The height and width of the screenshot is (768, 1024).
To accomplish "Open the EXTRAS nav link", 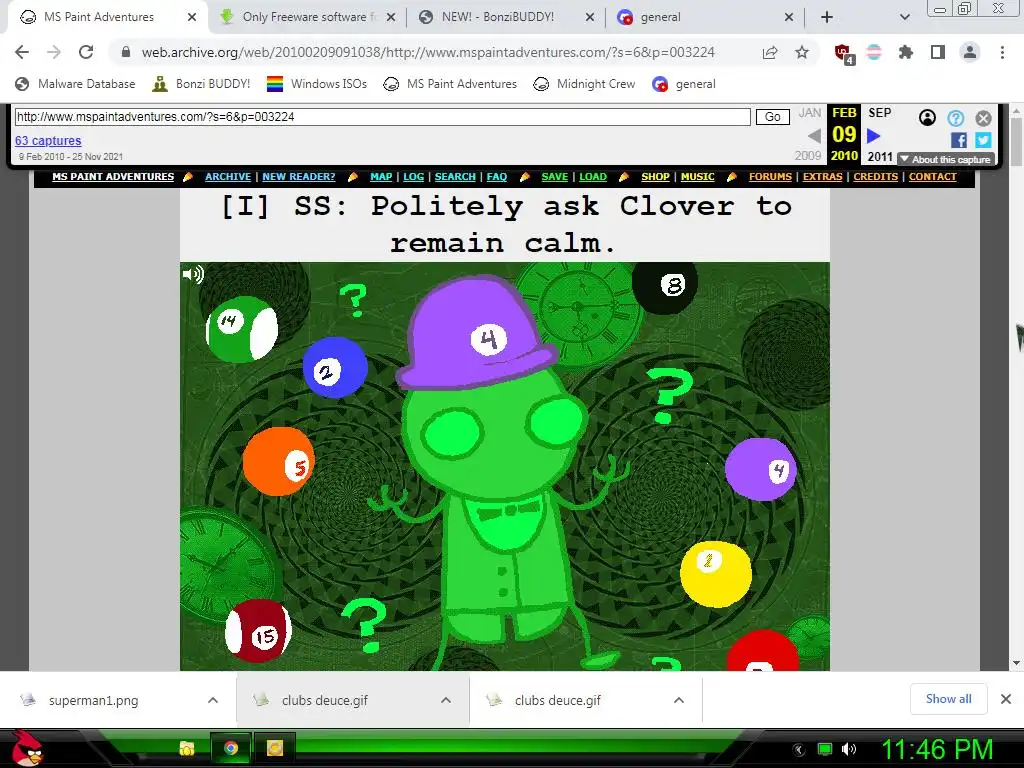I will 822,177.
